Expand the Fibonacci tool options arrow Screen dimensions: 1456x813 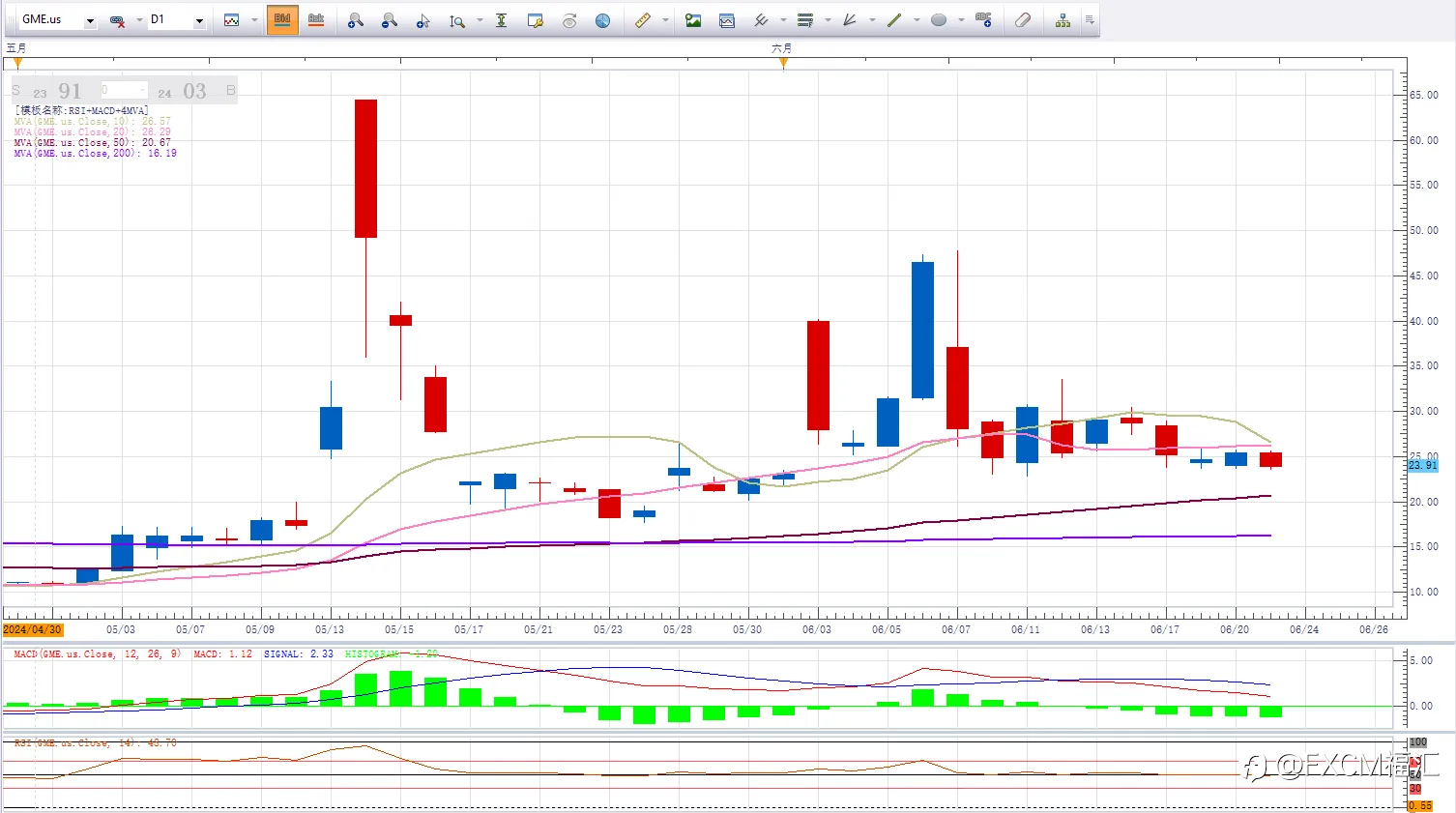(x=828, y=20)
